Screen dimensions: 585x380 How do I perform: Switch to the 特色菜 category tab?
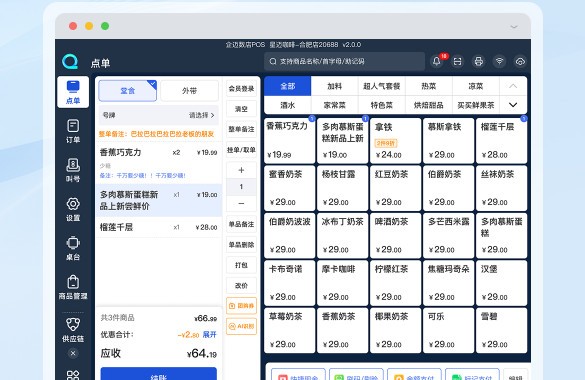click(382, 105)
